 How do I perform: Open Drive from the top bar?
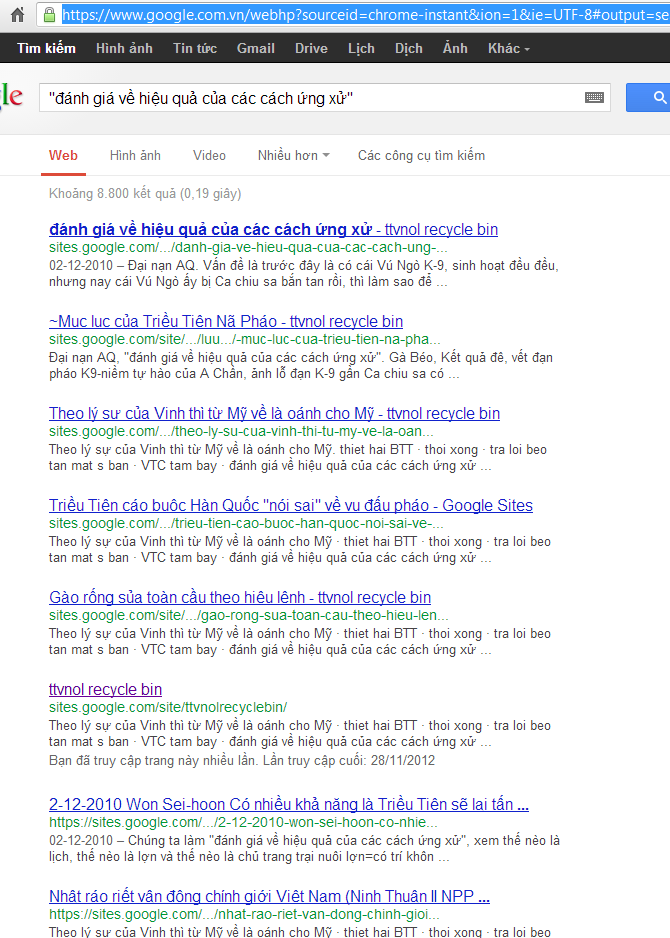point(311,48)
